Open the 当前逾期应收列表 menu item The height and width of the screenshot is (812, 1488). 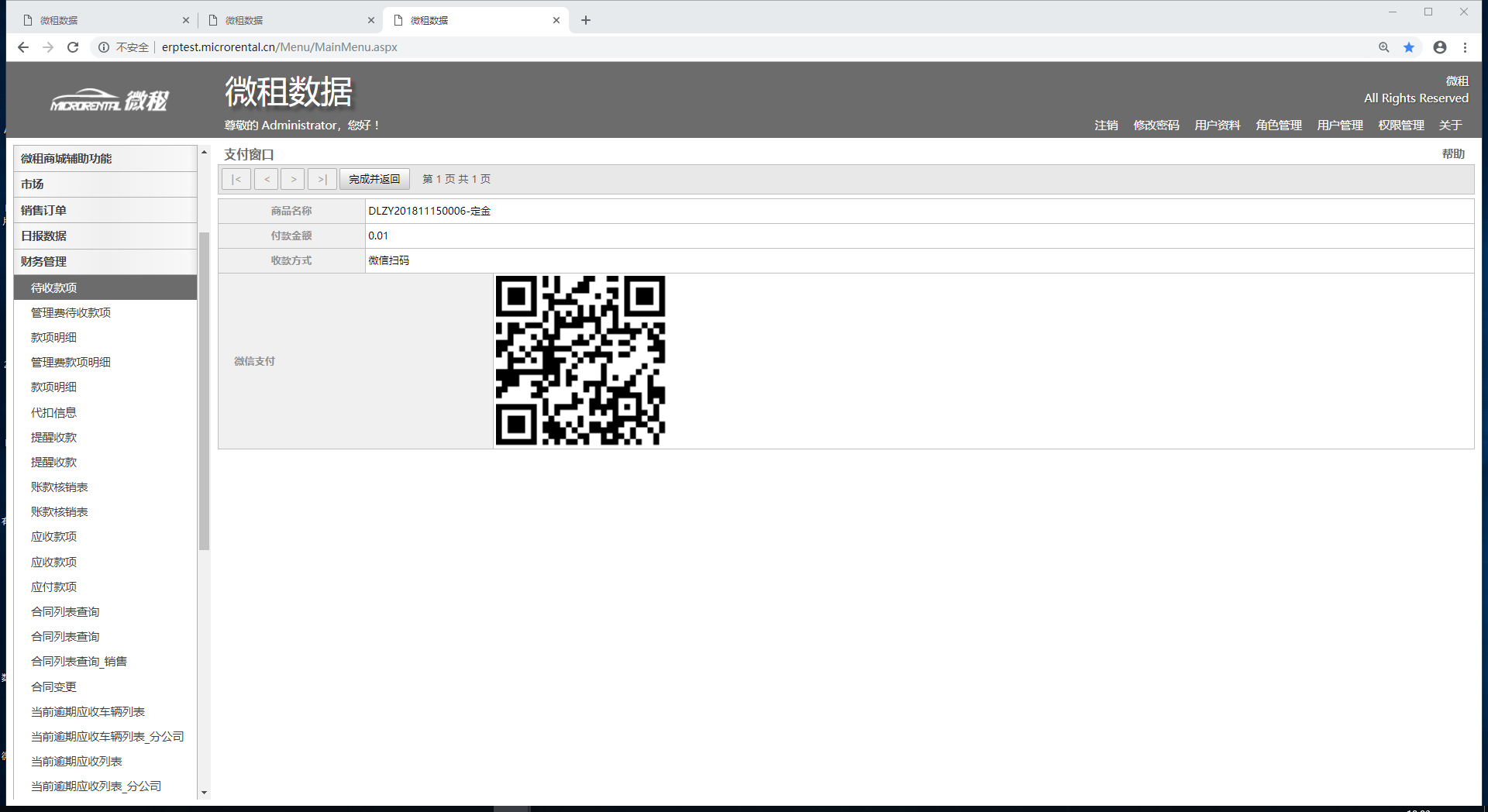tap(77, 762)
